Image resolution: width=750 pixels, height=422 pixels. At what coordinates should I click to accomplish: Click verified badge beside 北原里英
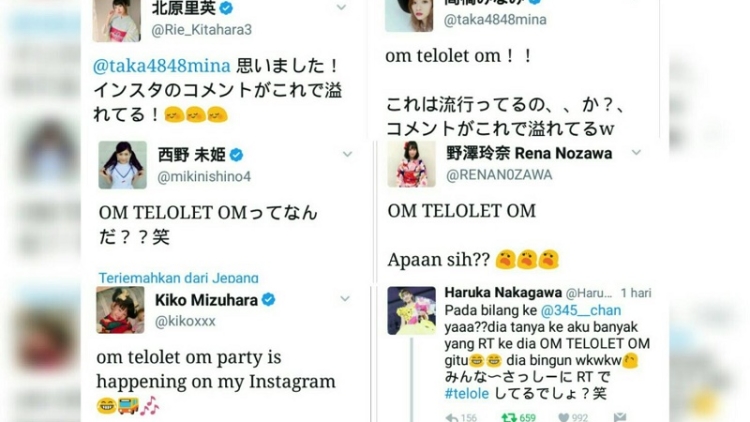tap(226, 8)
